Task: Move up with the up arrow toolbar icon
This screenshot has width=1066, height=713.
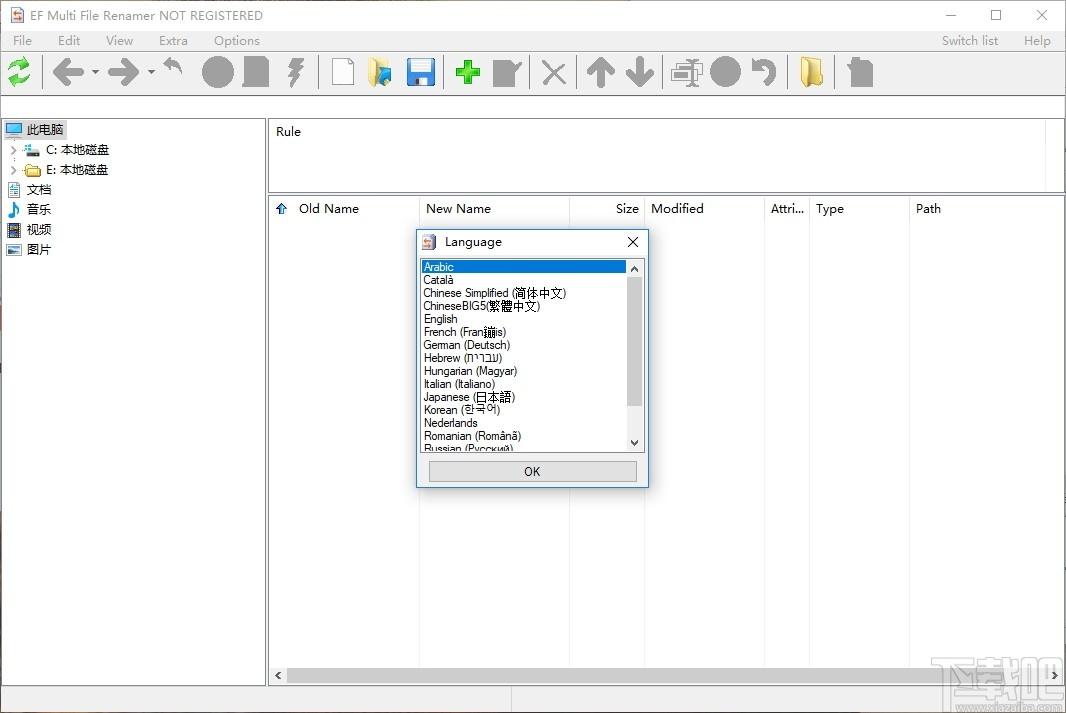Action: 601,72
